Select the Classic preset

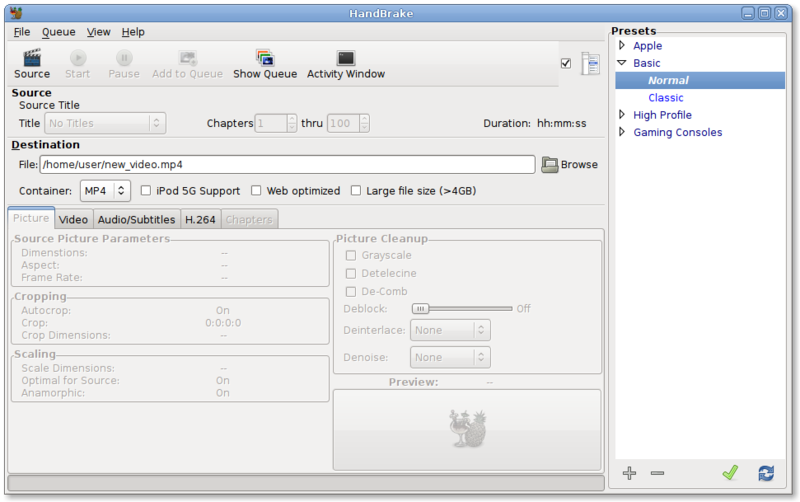click(x=666, y=98)
